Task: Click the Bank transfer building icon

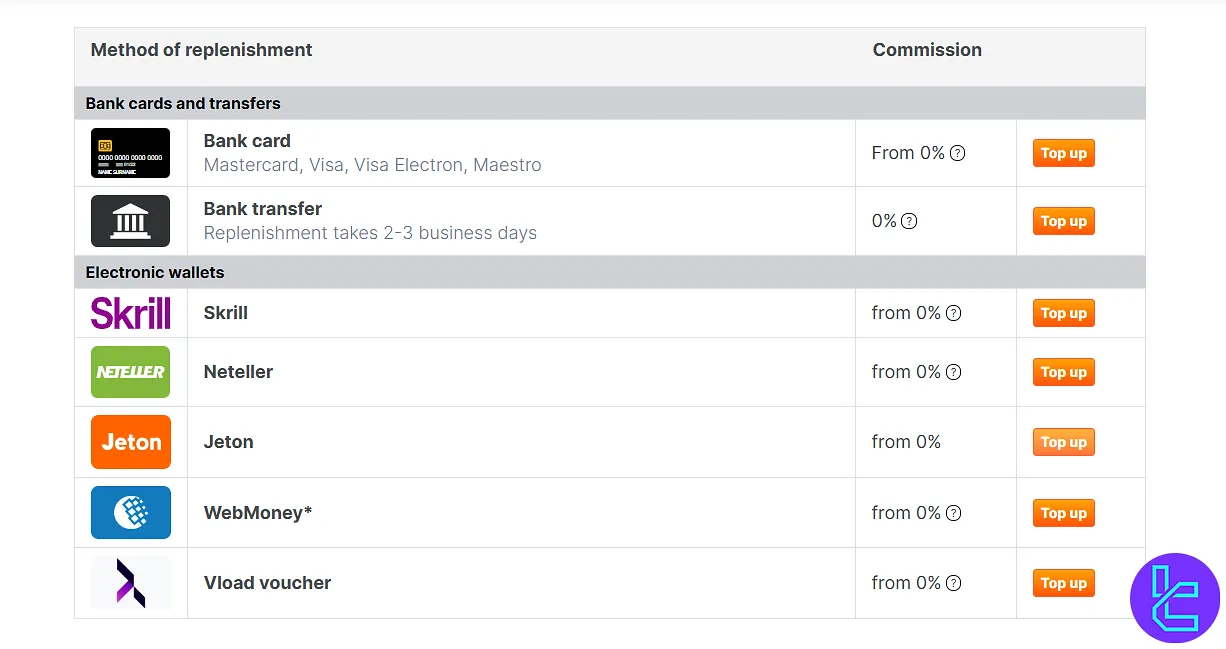Action: tap(130, 221)
